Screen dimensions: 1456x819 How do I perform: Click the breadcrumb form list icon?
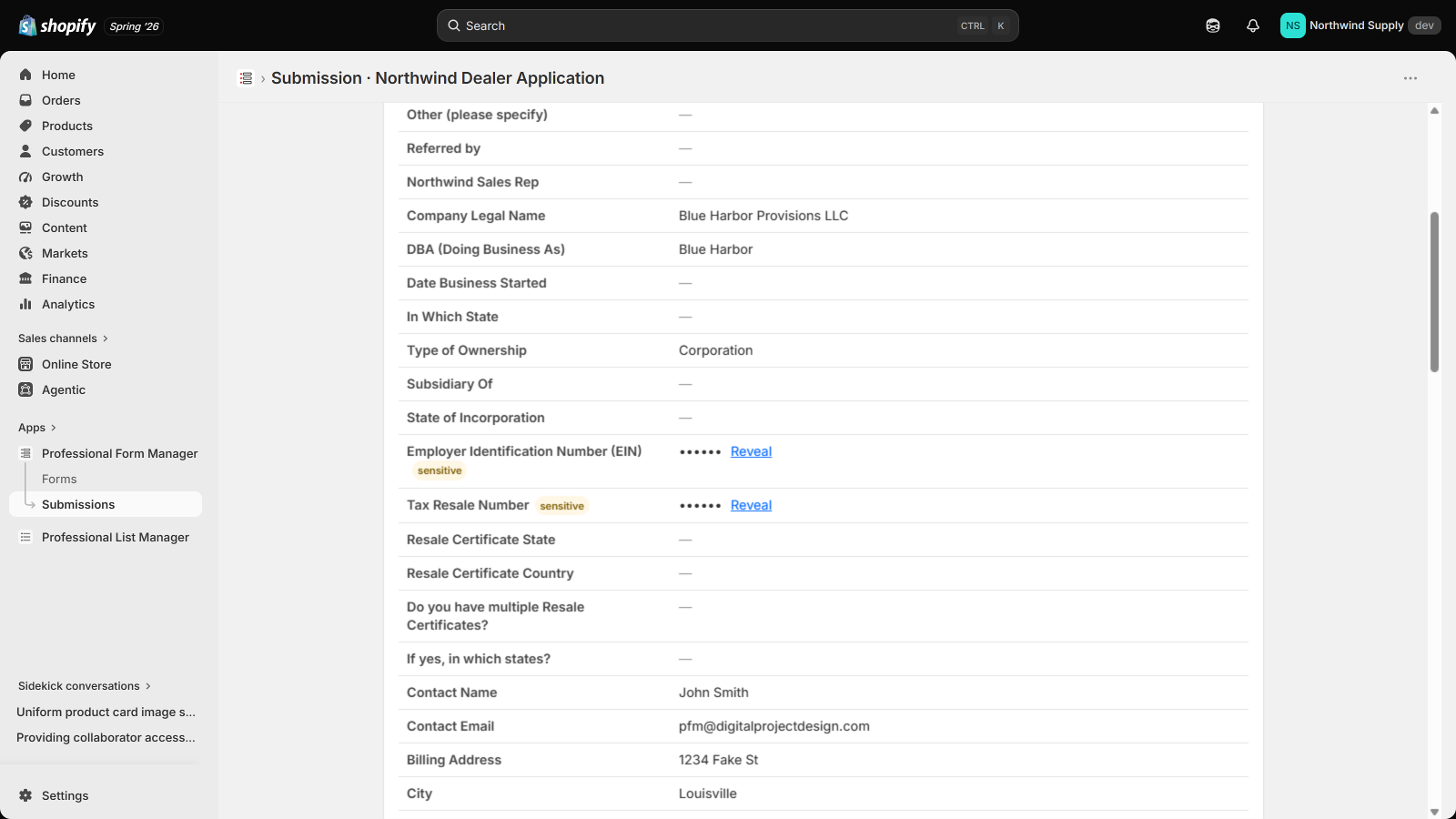[x=246, y=78]
